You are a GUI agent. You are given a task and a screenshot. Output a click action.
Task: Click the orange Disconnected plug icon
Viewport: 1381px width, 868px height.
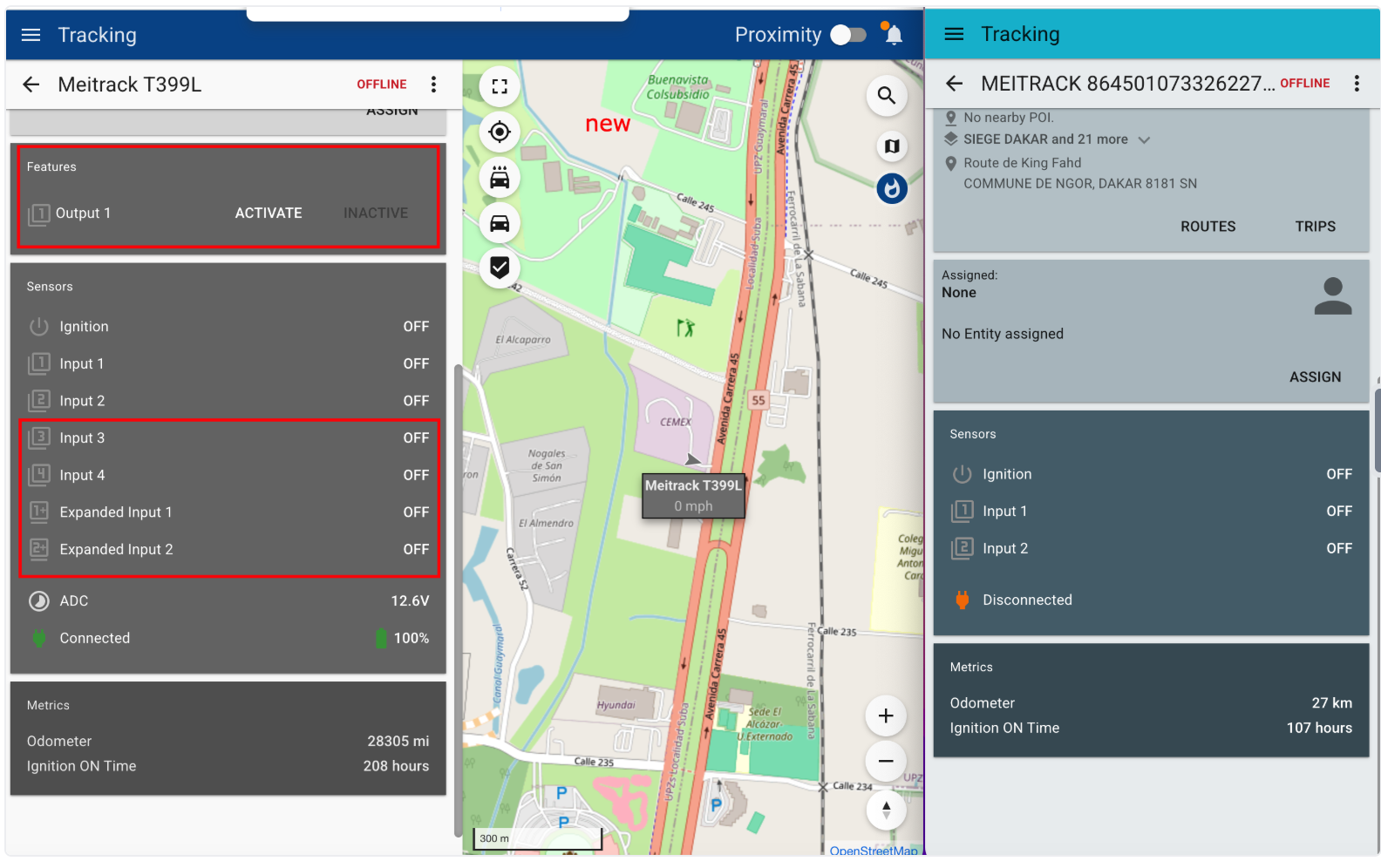[x=963, y=600]
